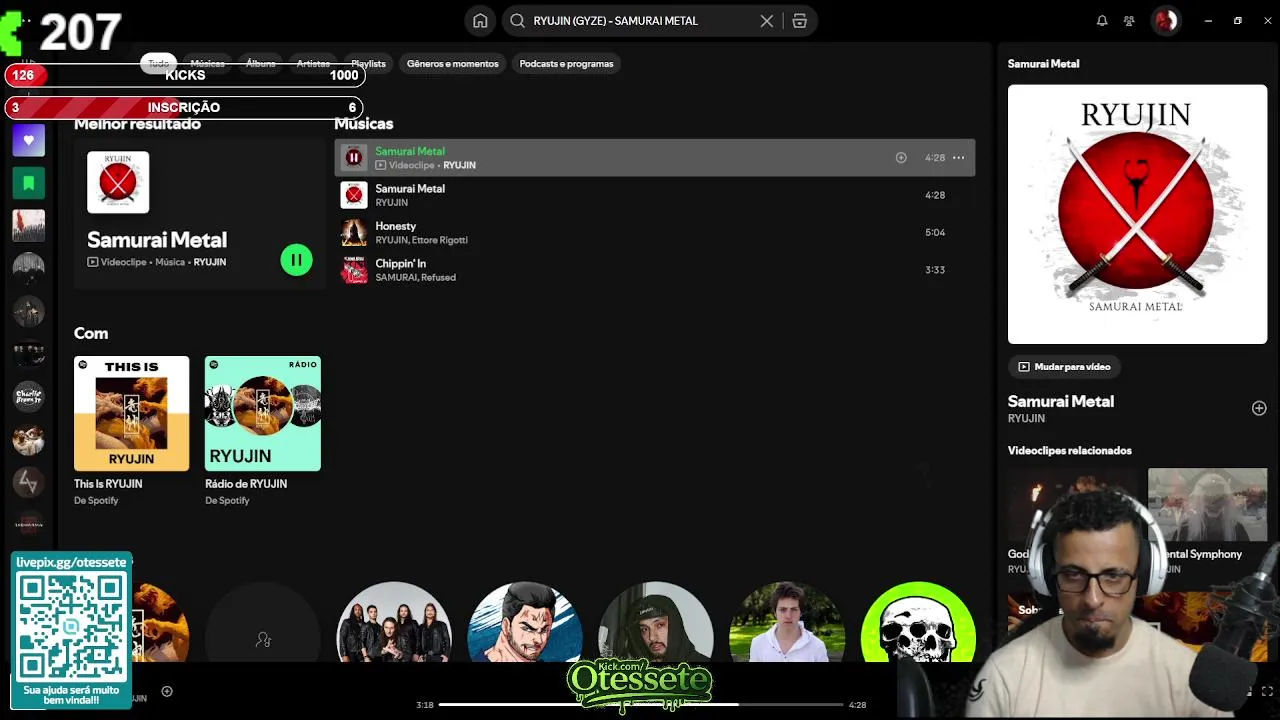Open the Browse icon beside search
This screenshot has height=720, width=1280.
tap(800, 20)
